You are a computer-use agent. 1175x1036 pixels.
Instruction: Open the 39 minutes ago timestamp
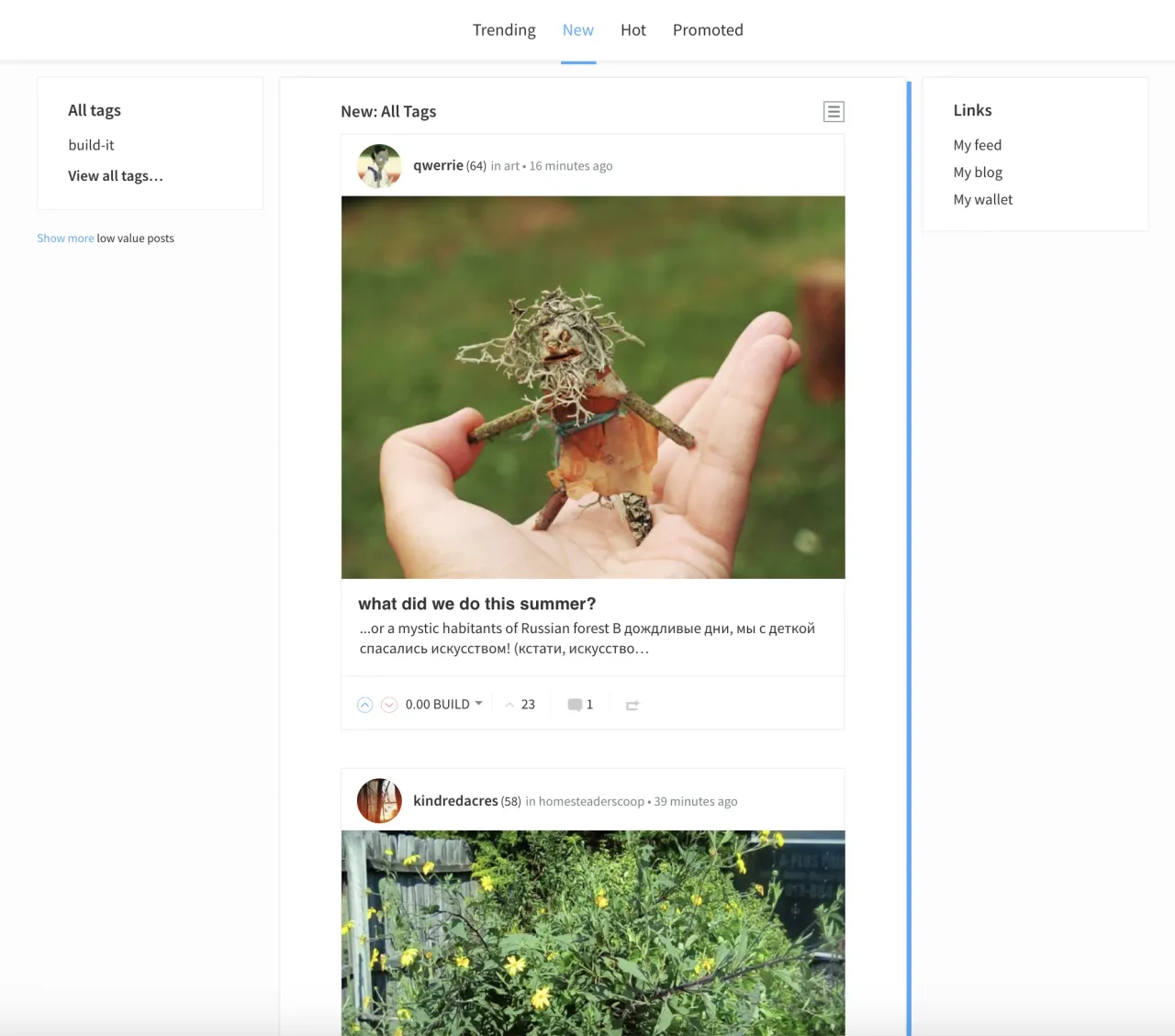point(696,801)
